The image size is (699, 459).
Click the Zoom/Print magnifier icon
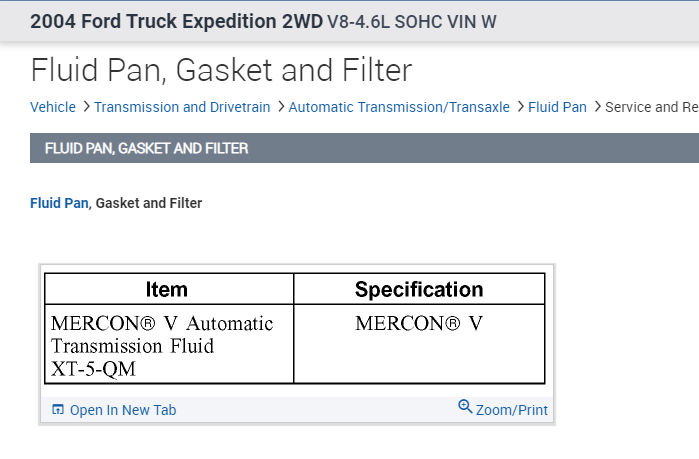coord(465,407)
